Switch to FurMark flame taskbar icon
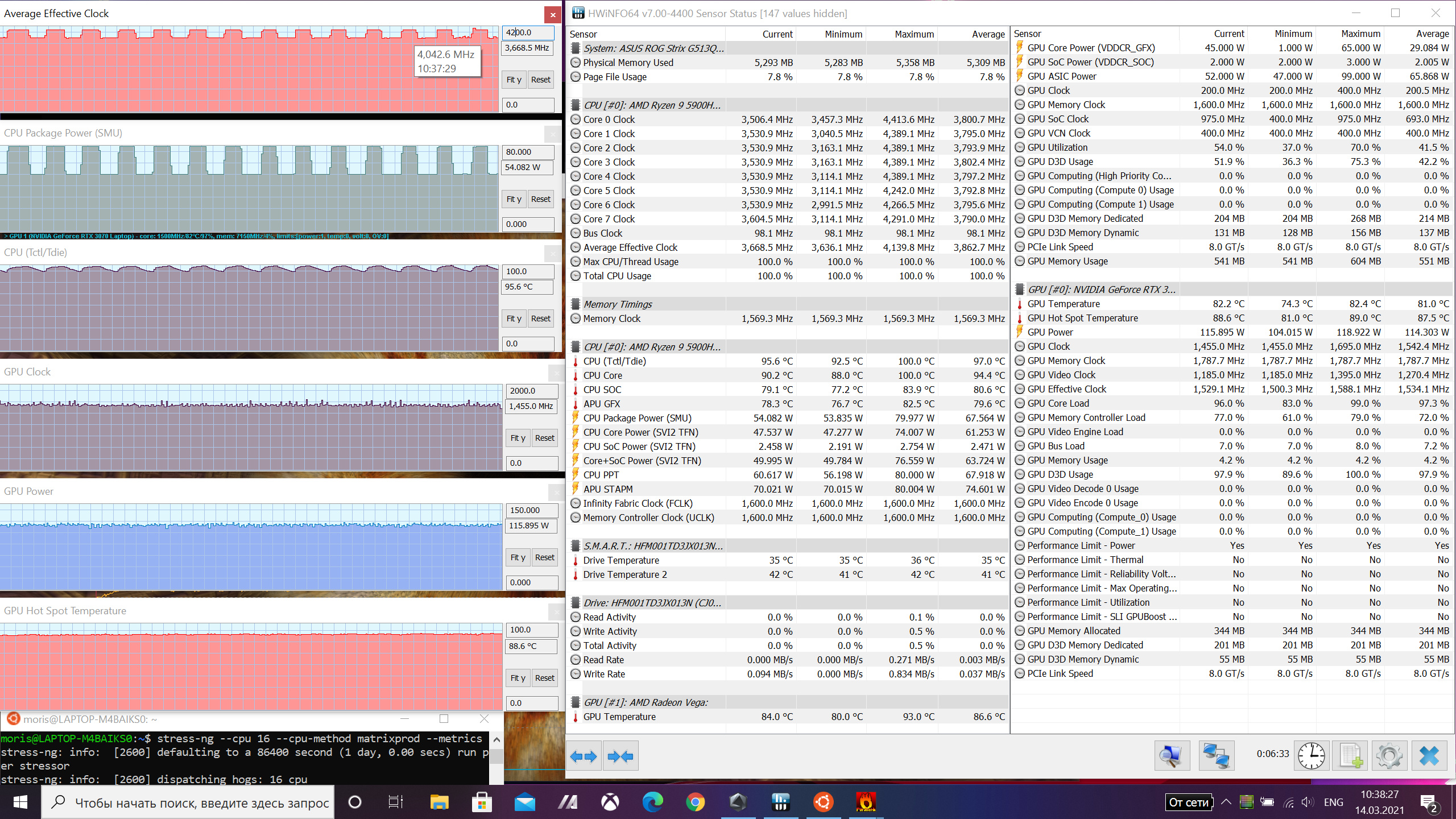1456x819 pixels. click(866, 803)
